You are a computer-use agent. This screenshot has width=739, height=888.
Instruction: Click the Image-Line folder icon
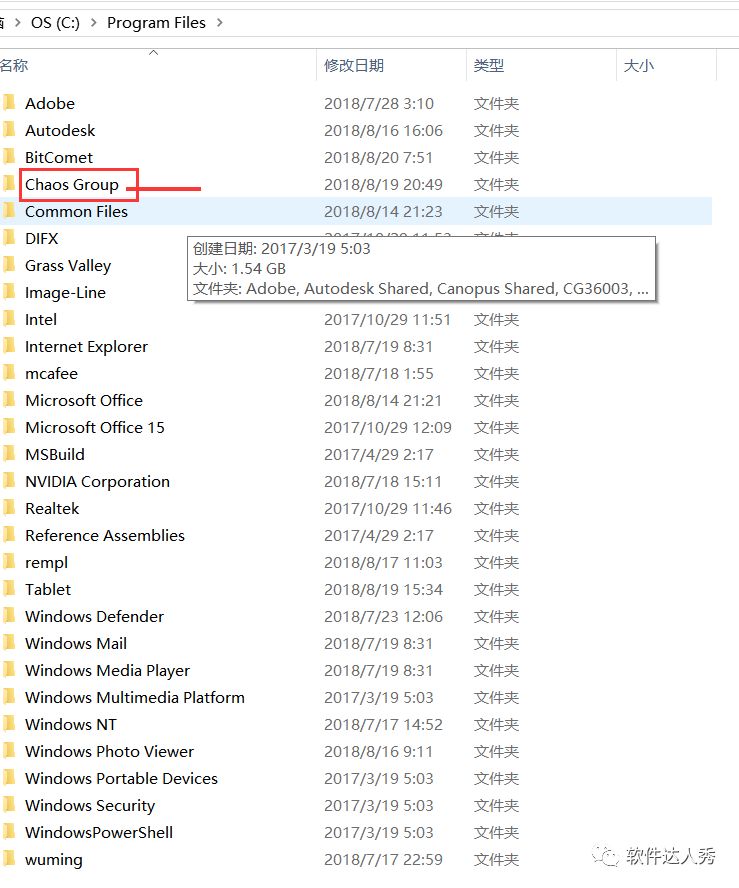(8, 292)
